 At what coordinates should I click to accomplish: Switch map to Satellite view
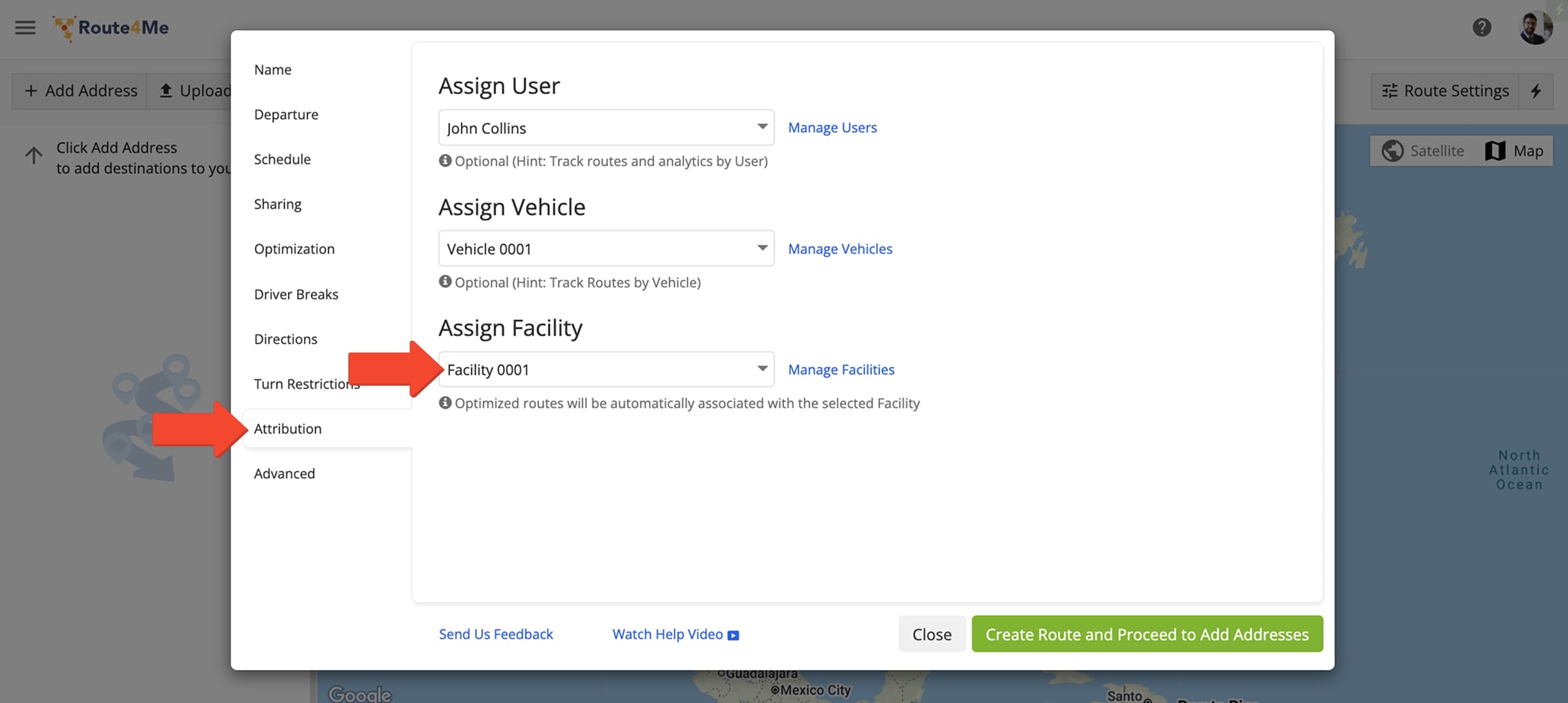click(x=1423, y=151)
